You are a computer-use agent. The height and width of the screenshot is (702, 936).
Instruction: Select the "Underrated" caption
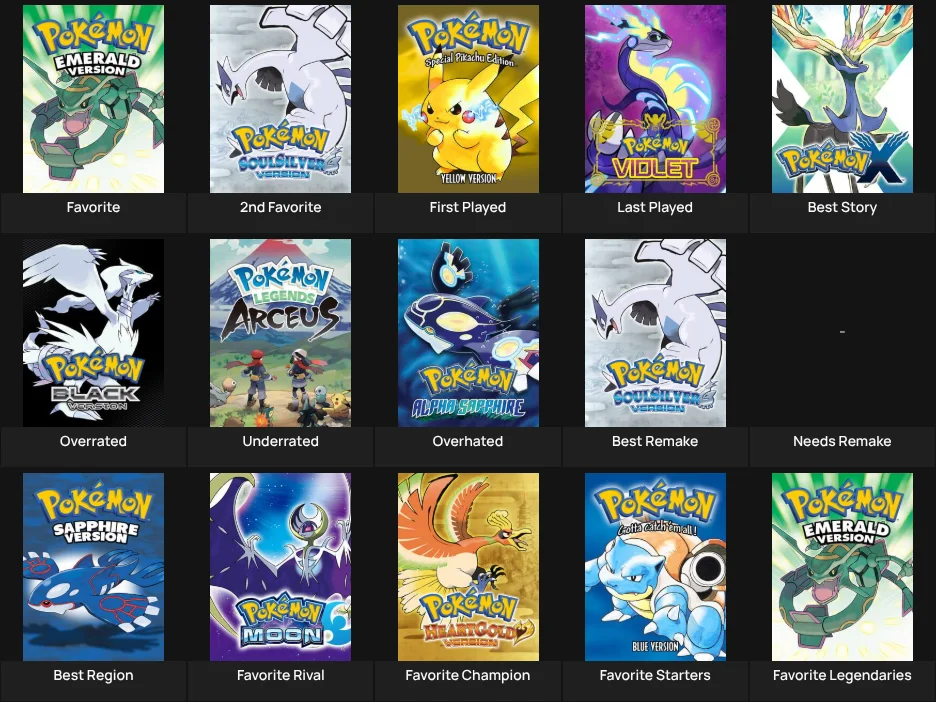tap(281, 441)
